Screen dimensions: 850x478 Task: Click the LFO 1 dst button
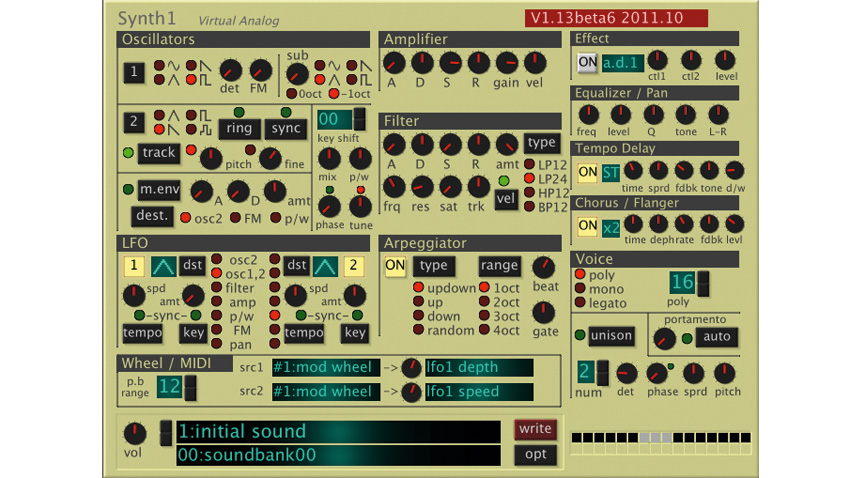192,266
